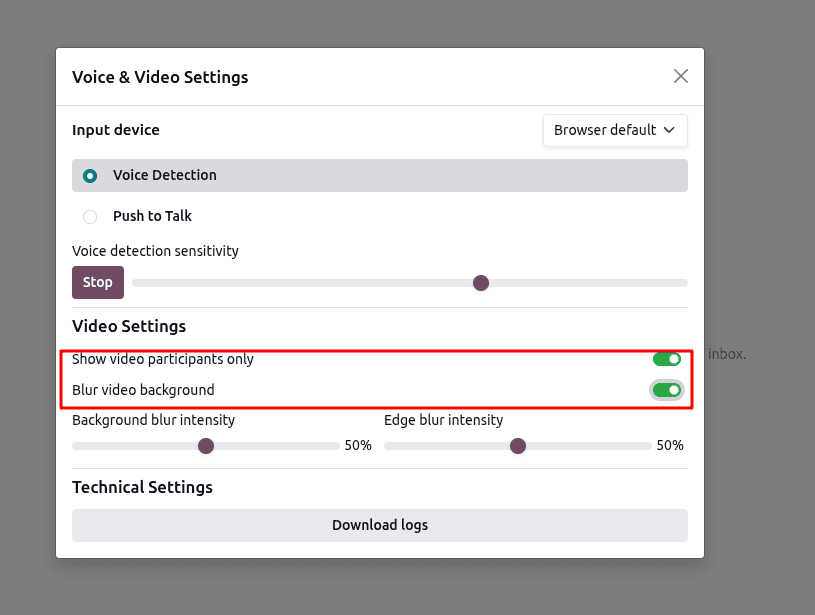Disable the "Show video participants only" toggle
Image resolution: width=815 pixels, height=615 pixels.
click(x=667, y=358)
